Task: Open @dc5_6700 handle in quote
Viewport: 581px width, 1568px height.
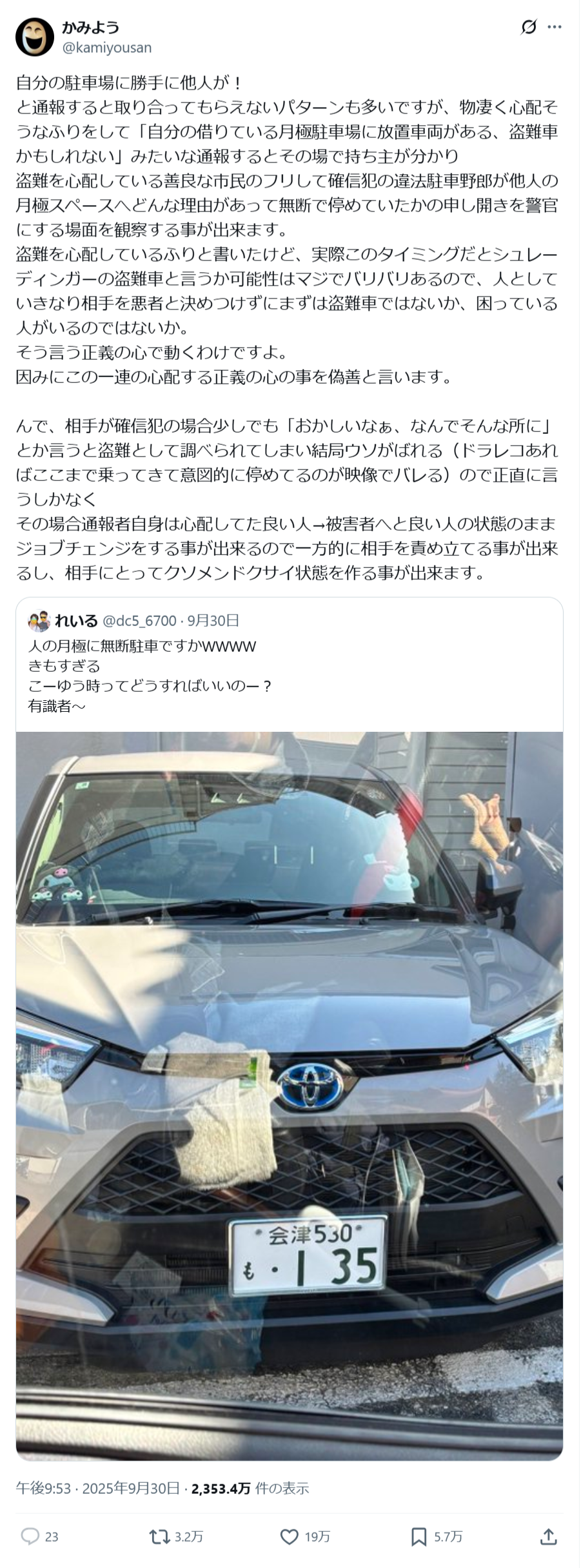Action: pyautogui.click(x=139, y=620)
